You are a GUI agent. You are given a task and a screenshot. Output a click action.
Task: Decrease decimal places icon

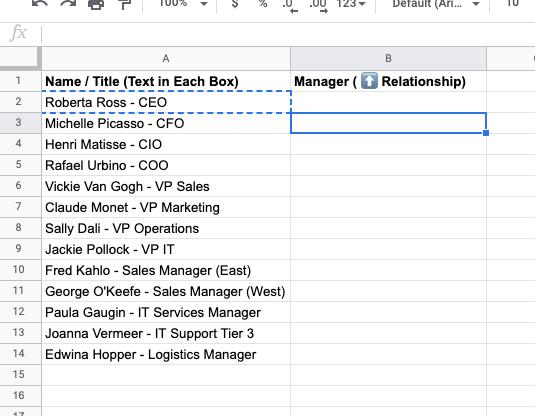tap(290, 6)
